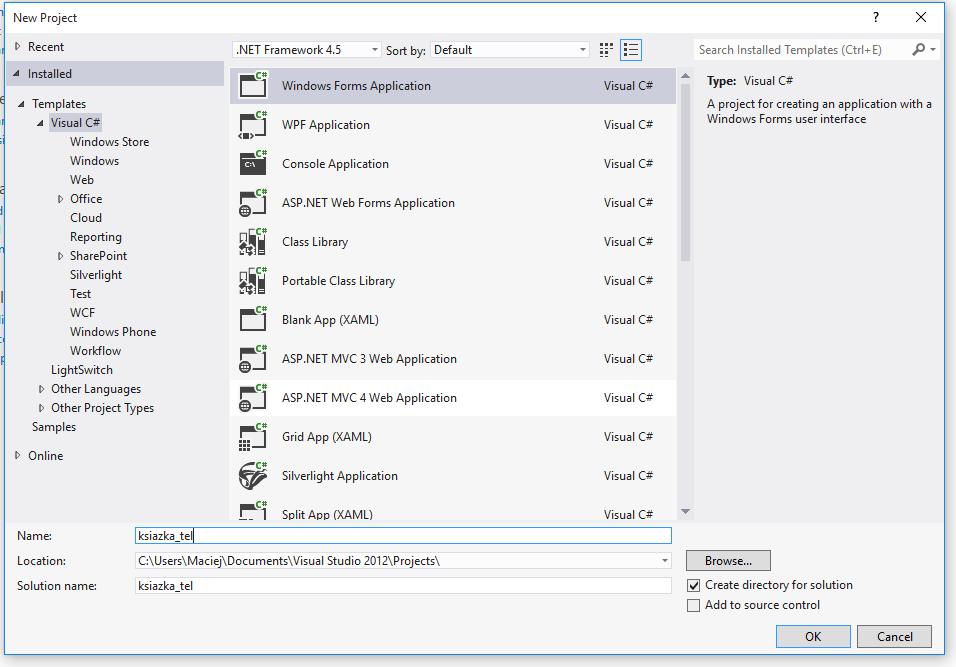Select the Silverlight category

tap(96, 274)
